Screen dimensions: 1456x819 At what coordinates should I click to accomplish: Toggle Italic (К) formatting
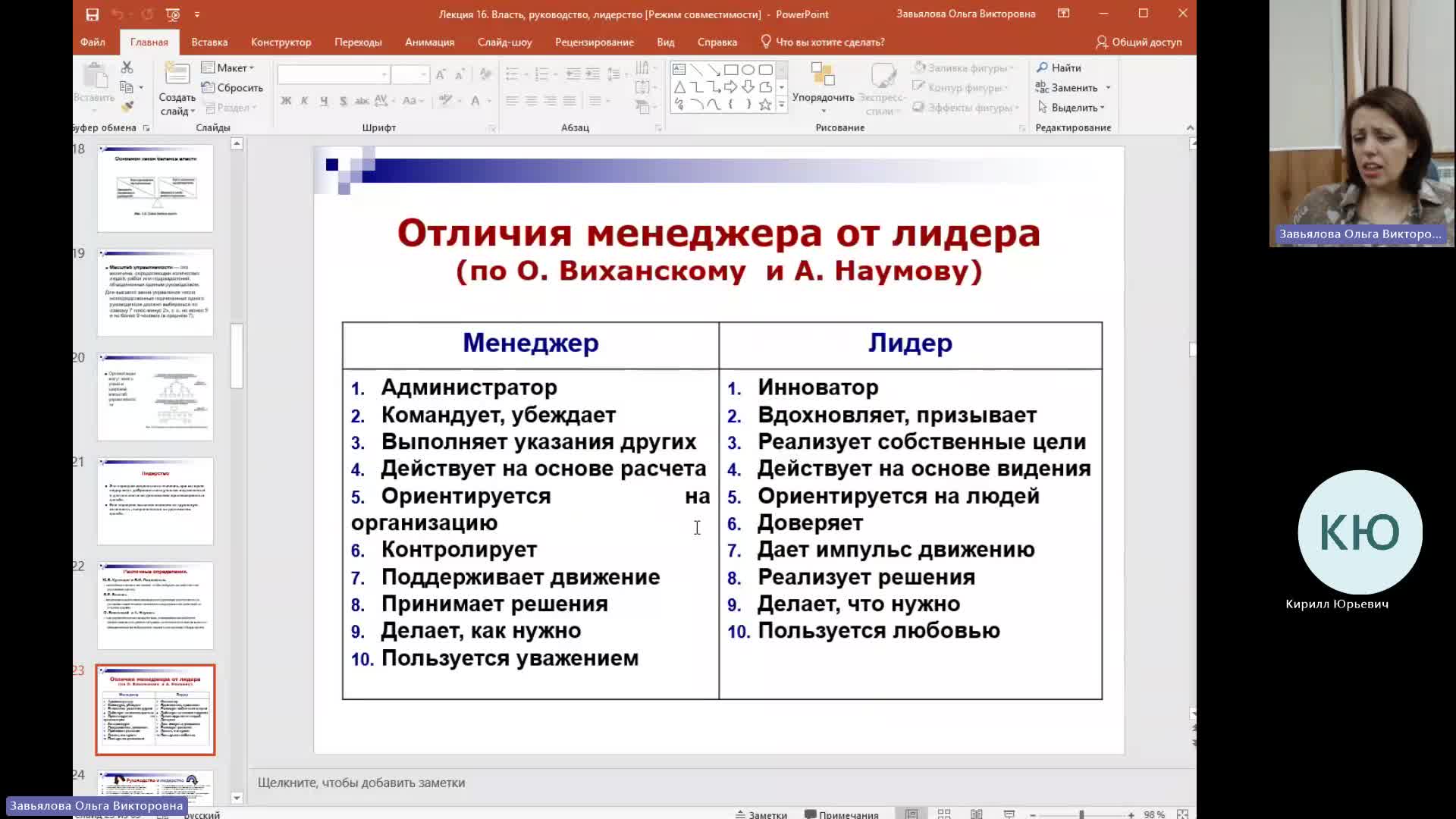pyautogui.click(x=305, y=100)
